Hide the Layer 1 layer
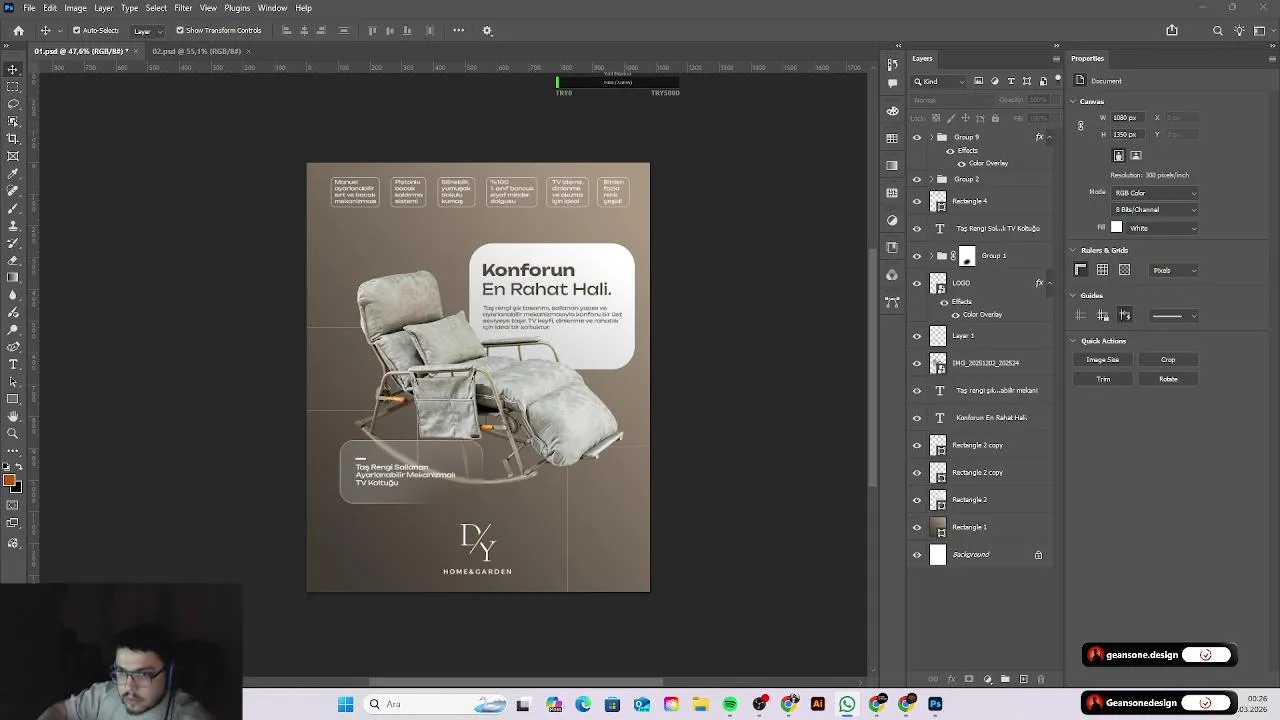 point(917,337)
